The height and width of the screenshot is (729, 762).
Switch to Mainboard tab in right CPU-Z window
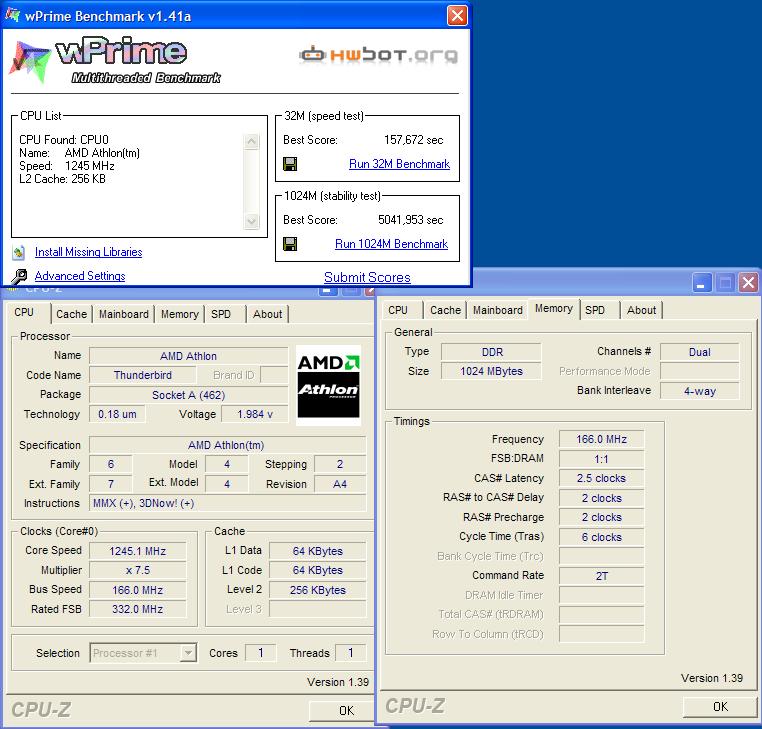tap(498, 310)
